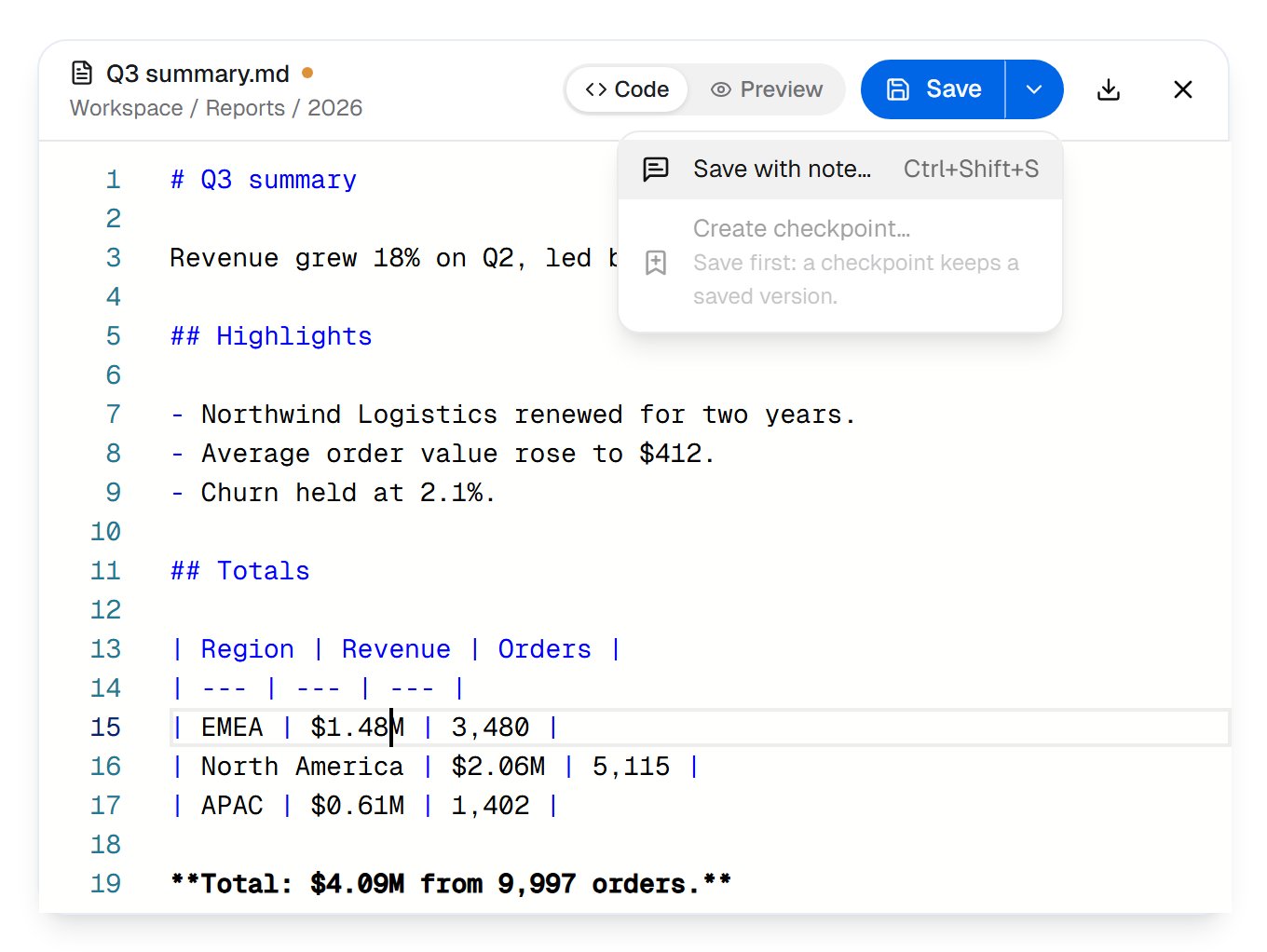Click line number 15 in gutter
The height and width of the screenshot is (952, 1267).
106,728
